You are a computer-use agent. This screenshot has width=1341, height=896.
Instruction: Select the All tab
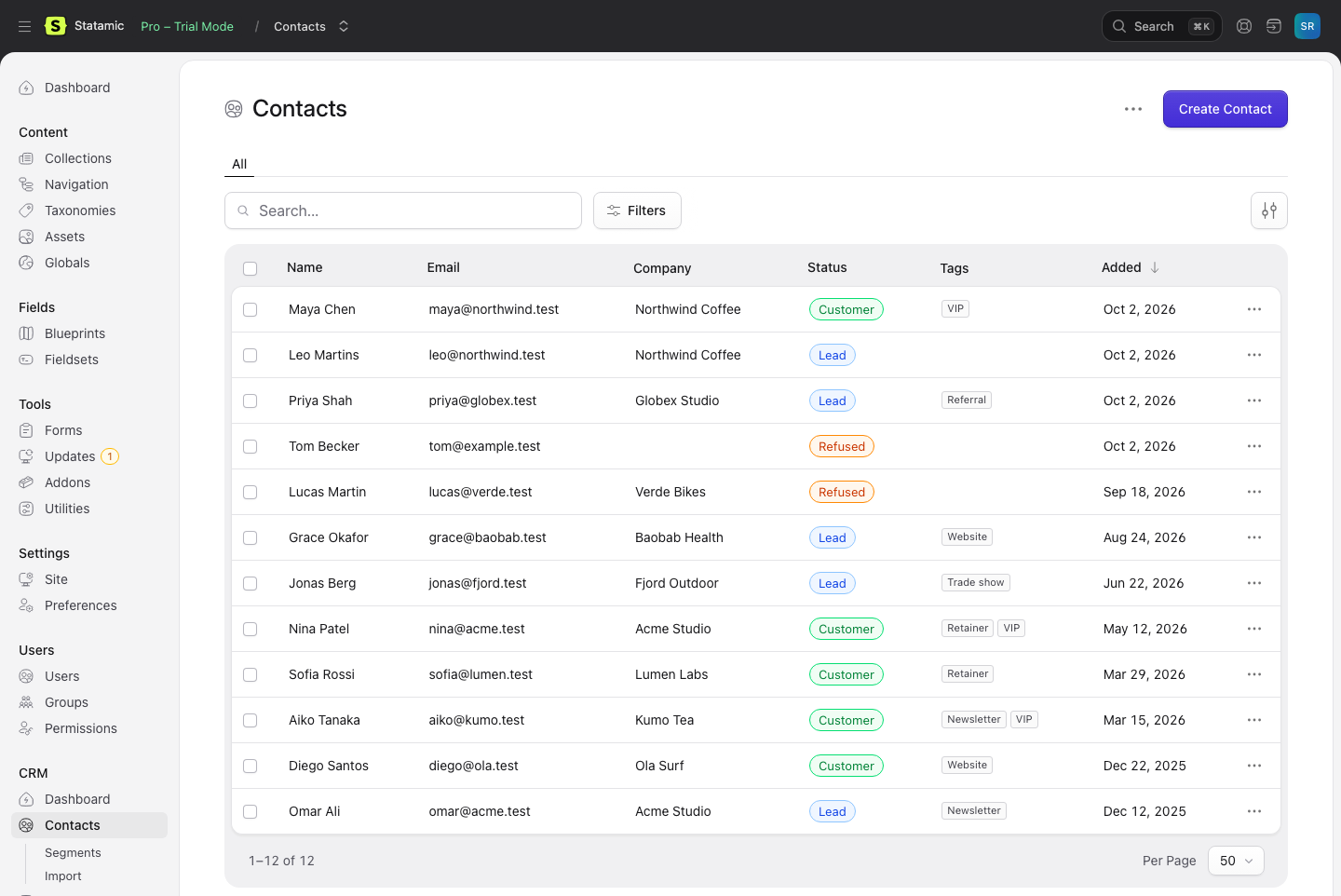(239, 164)
